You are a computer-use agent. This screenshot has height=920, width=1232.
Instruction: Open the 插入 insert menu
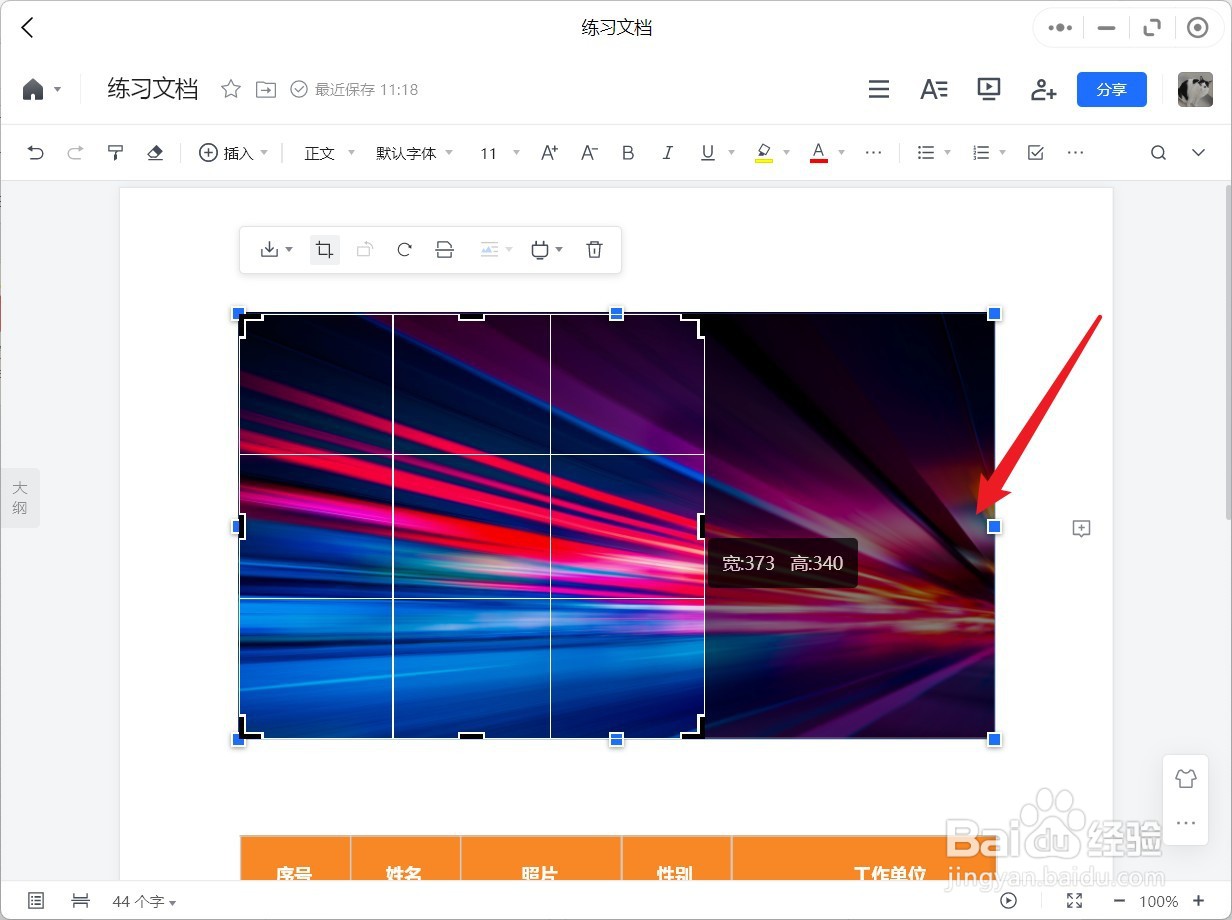coord(228,152)
